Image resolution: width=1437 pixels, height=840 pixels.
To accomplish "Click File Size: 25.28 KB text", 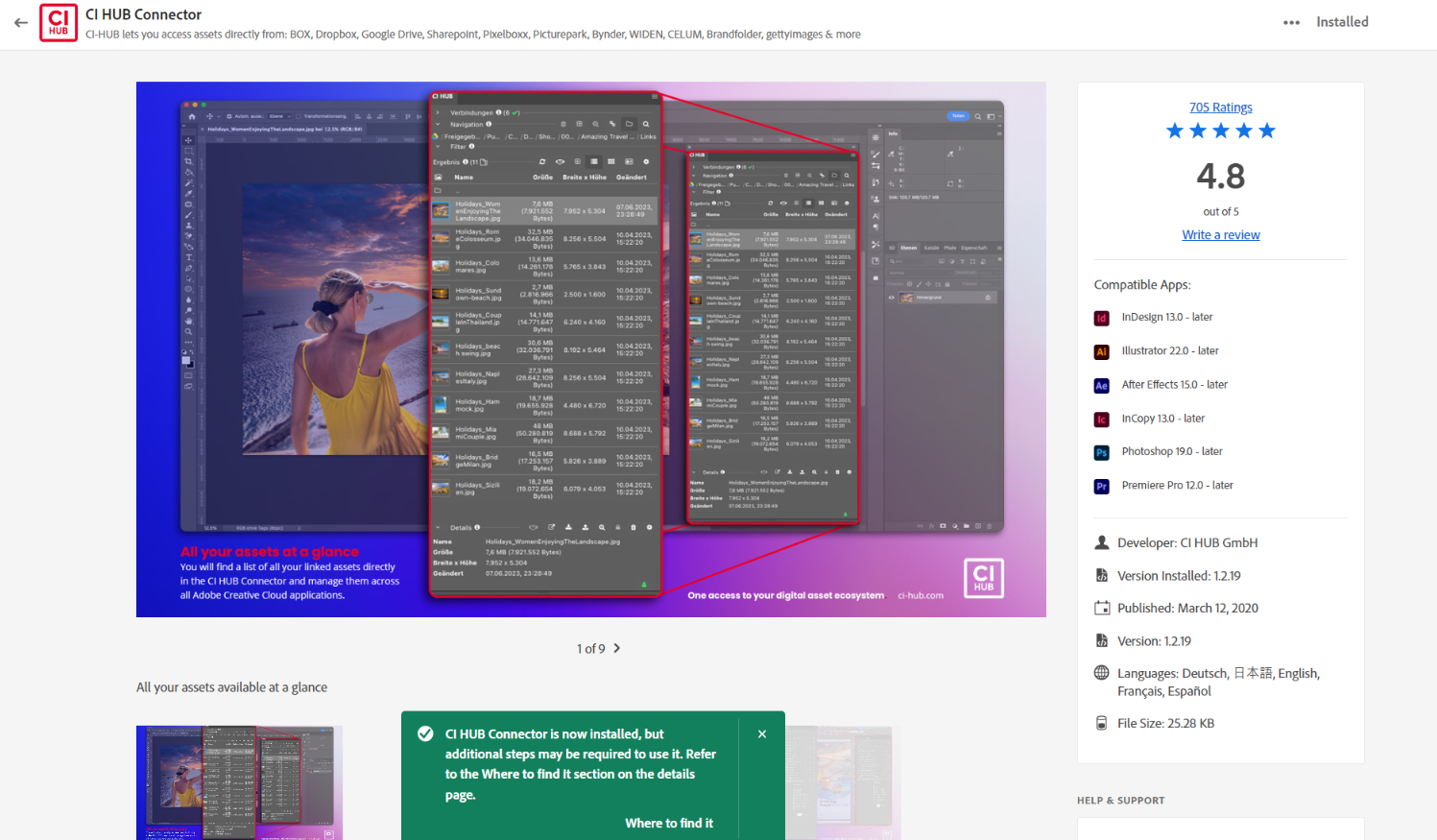I will (1165, 723).
